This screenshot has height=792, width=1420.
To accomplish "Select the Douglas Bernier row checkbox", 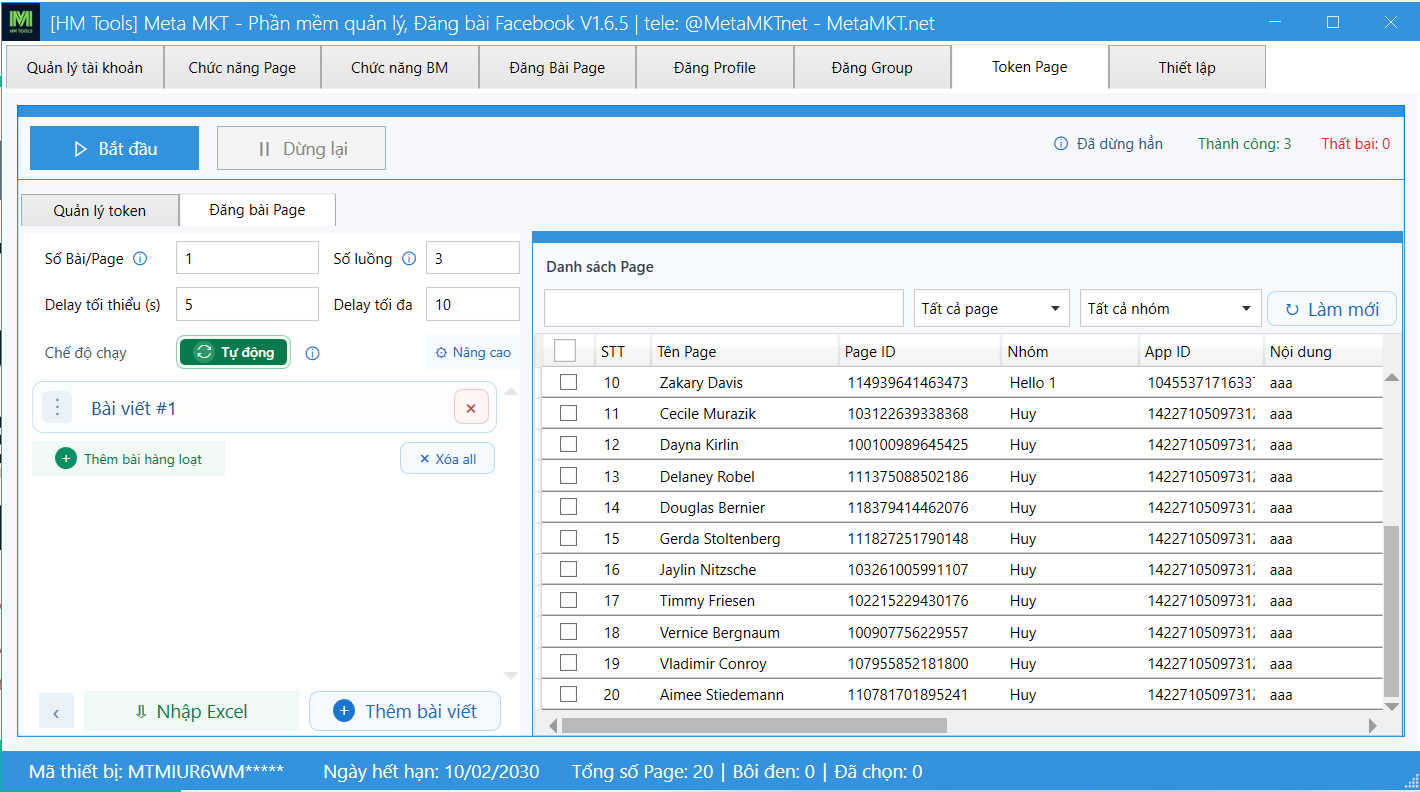I will (568, 507).
